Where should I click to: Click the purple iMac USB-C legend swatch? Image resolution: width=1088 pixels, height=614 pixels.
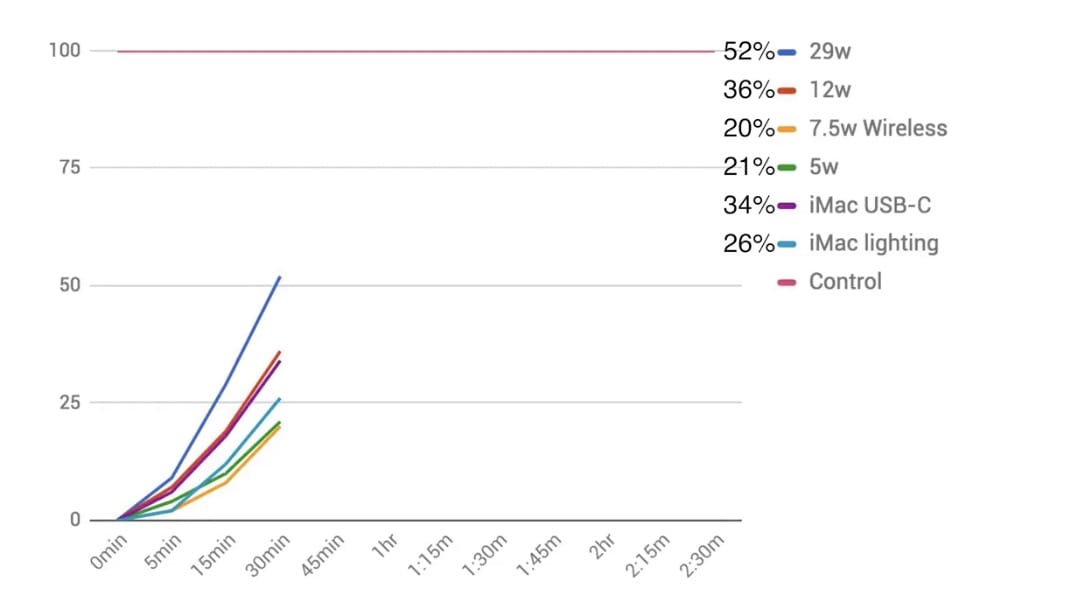786,205
